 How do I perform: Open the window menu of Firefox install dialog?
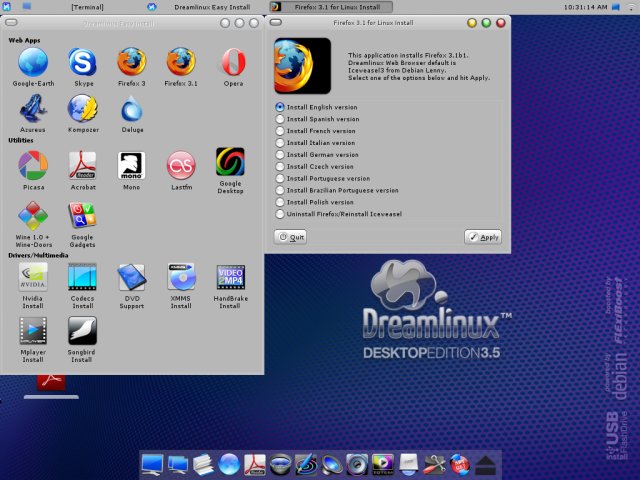click(276, 22)
